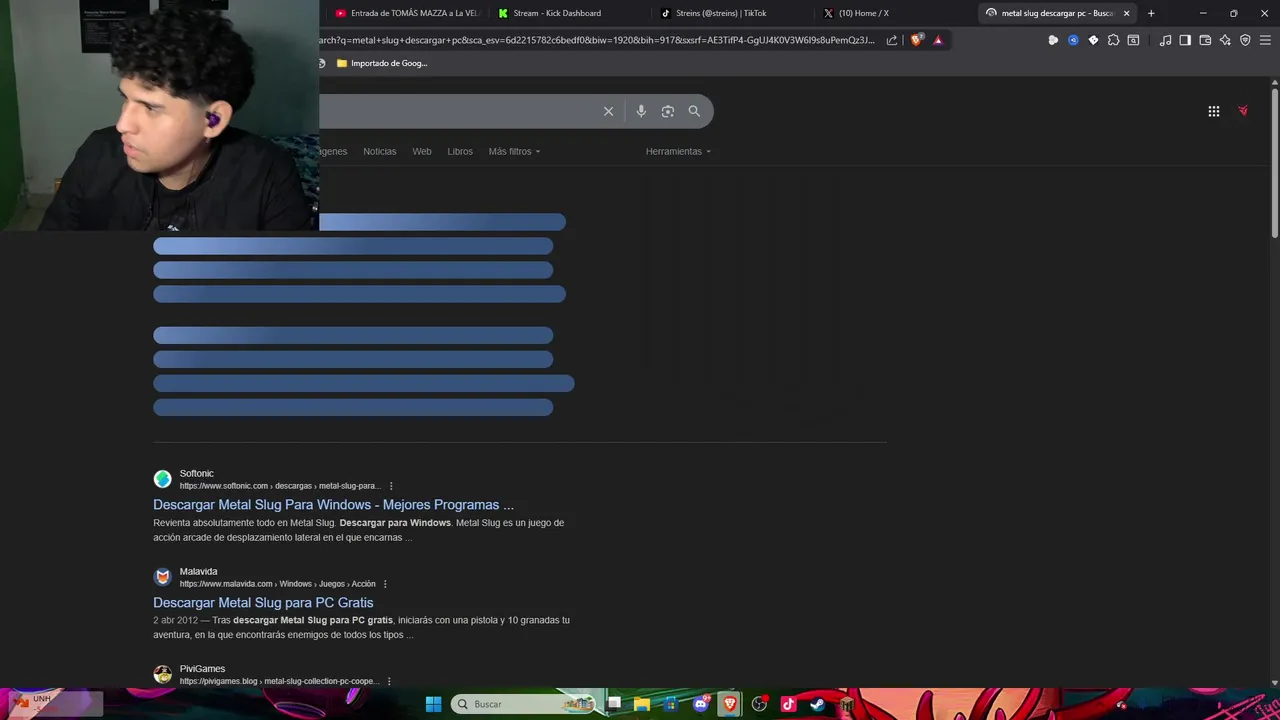
Task: Click the PiviGames source name
Action: [x=202, y=668]
